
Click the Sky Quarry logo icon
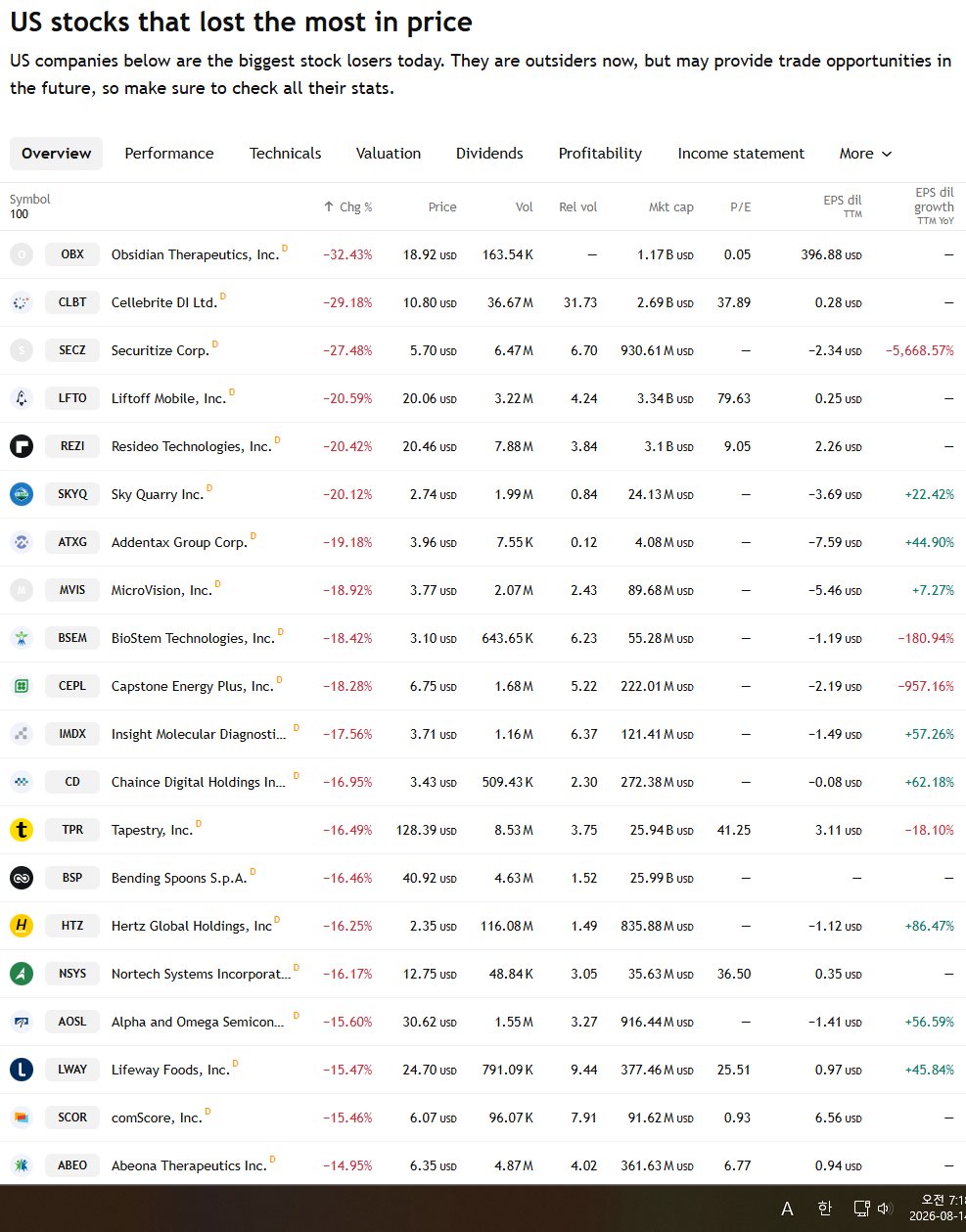[x=22, y=494]
